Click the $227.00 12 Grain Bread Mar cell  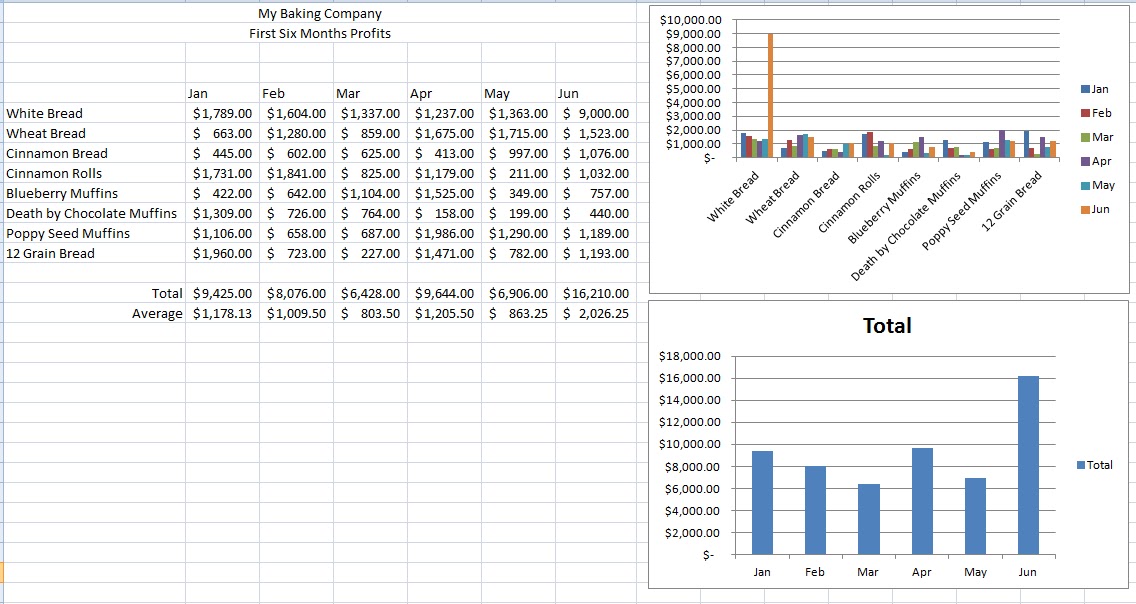pos(370,253)
